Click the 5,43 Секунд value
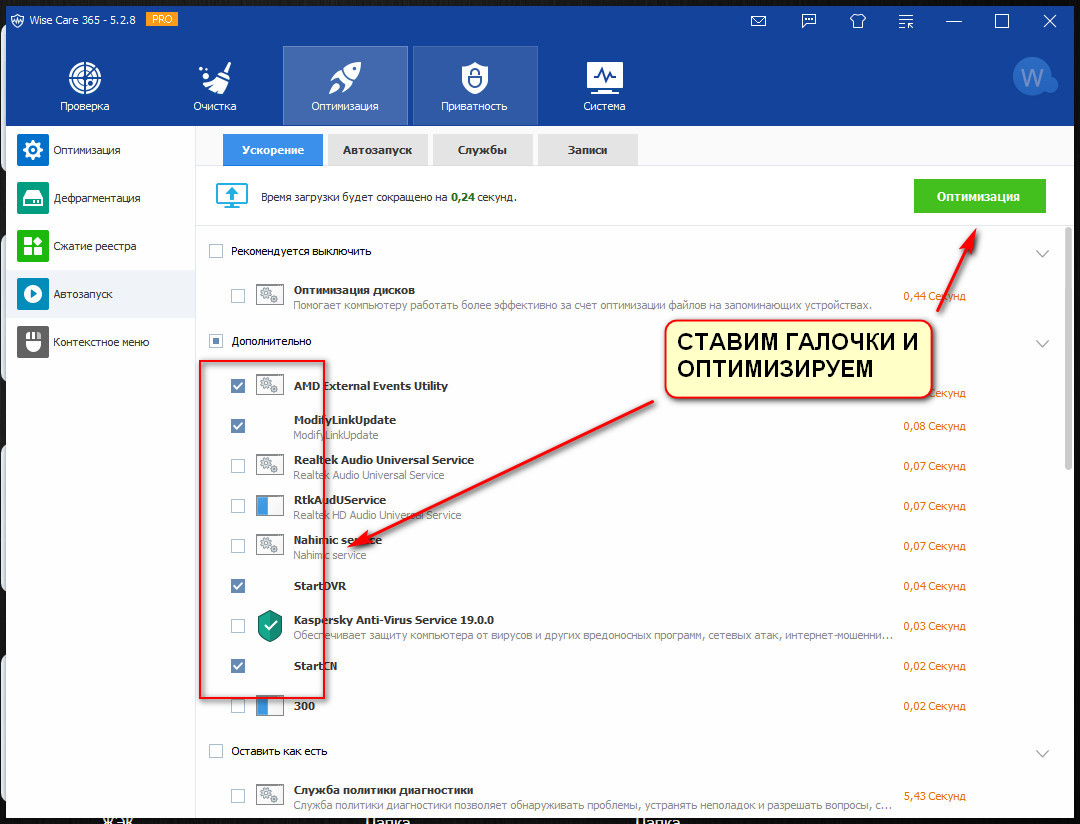This screenshot has width=1080, height=824. 934,796
